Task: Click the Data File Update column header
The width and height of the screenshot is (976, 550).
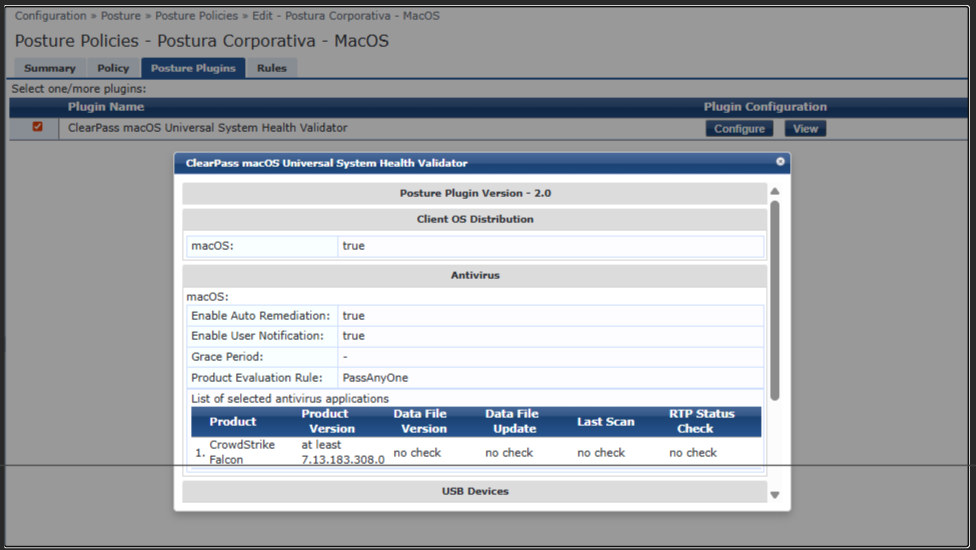Action: (512, 421)
